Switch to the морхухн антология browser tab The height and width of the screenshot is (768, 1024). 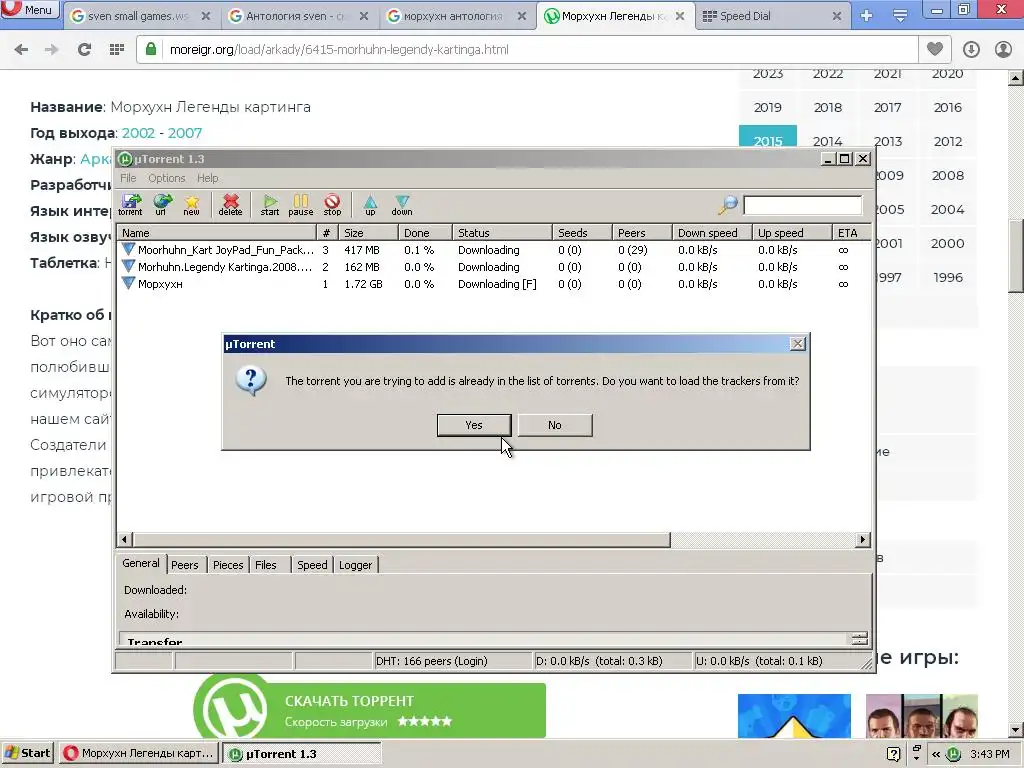point(457,16)
